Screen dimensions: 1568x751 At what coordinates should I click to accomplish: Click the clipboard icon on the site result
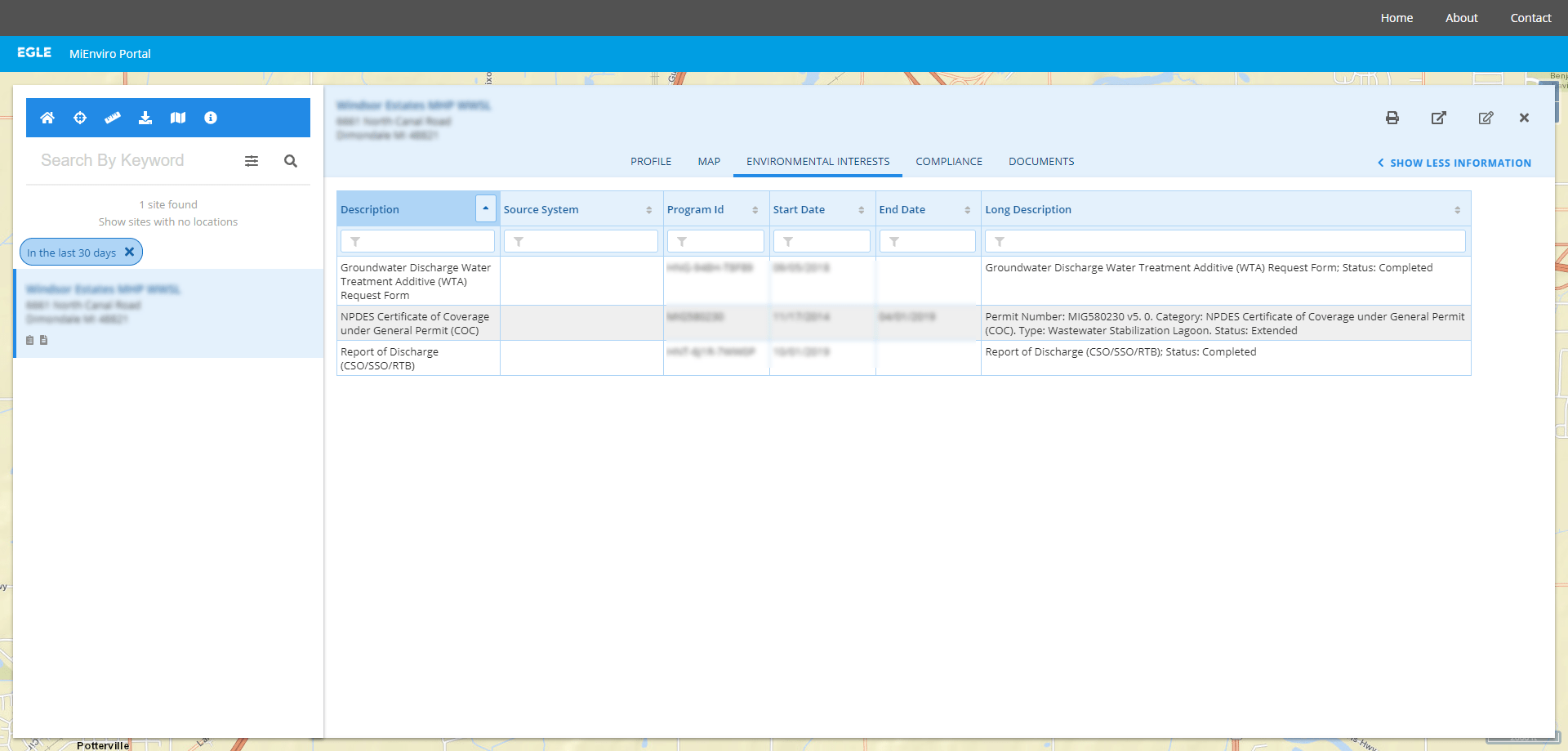coord(30,340)
